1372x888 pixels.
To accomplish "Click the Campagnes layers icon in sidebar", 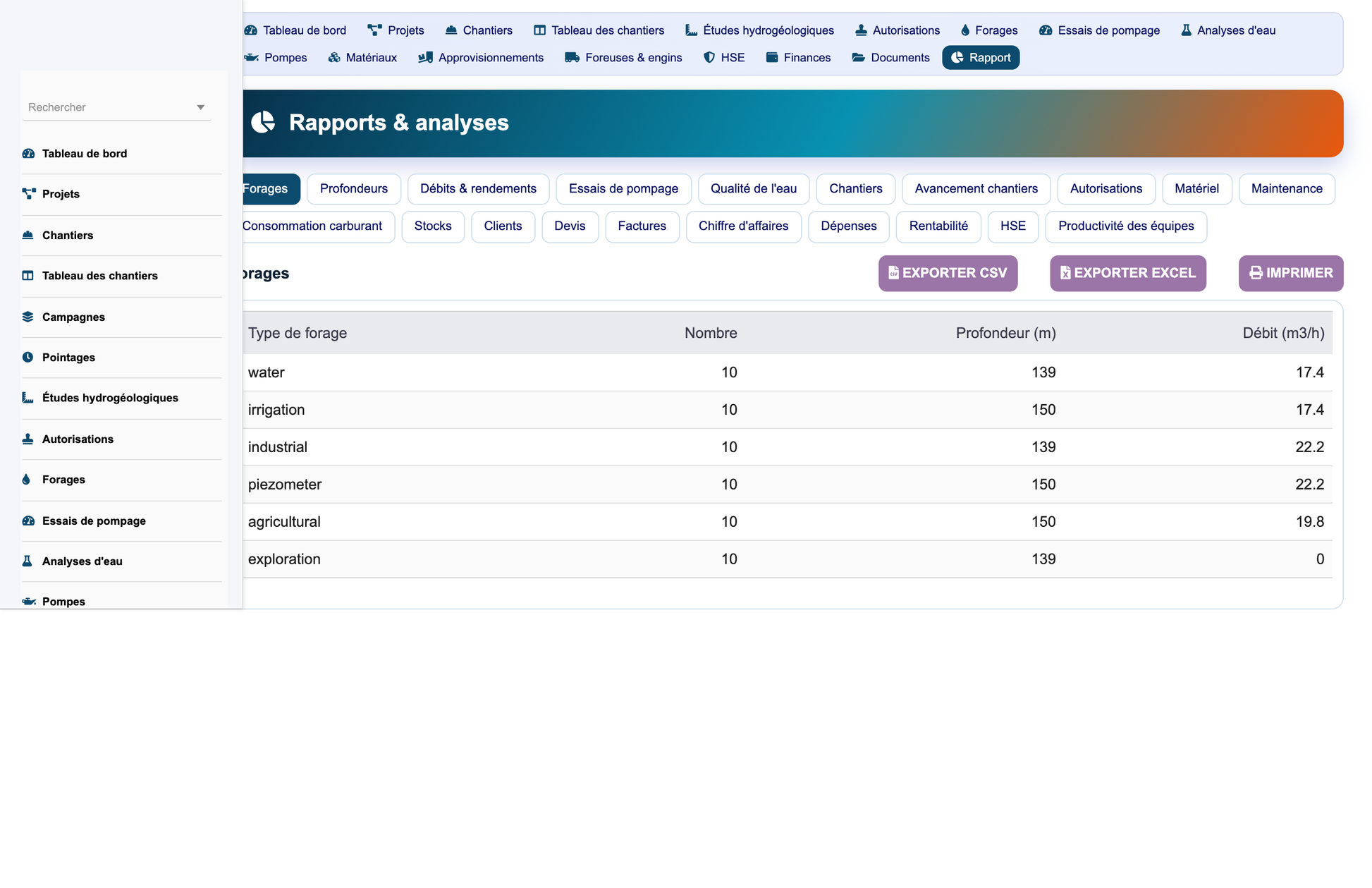I will point(28,317).
